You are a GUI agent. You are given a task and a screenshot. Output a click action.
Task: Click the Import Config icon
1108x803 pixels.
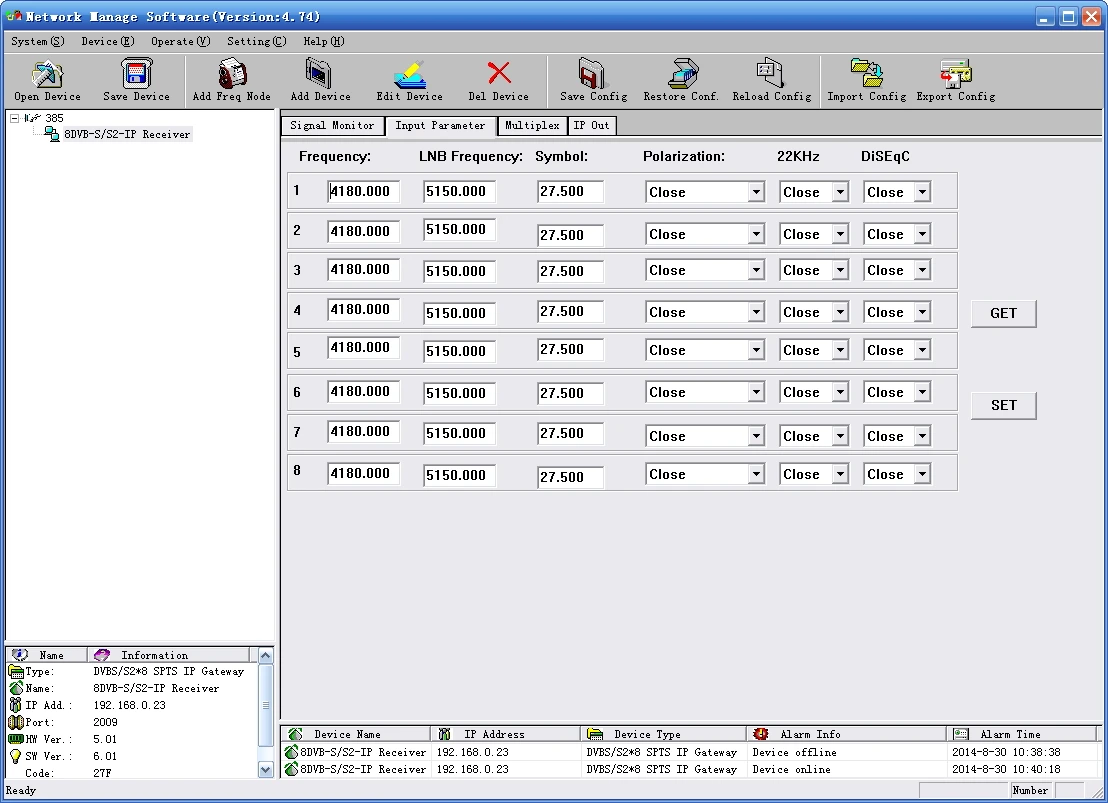(866, 73)
